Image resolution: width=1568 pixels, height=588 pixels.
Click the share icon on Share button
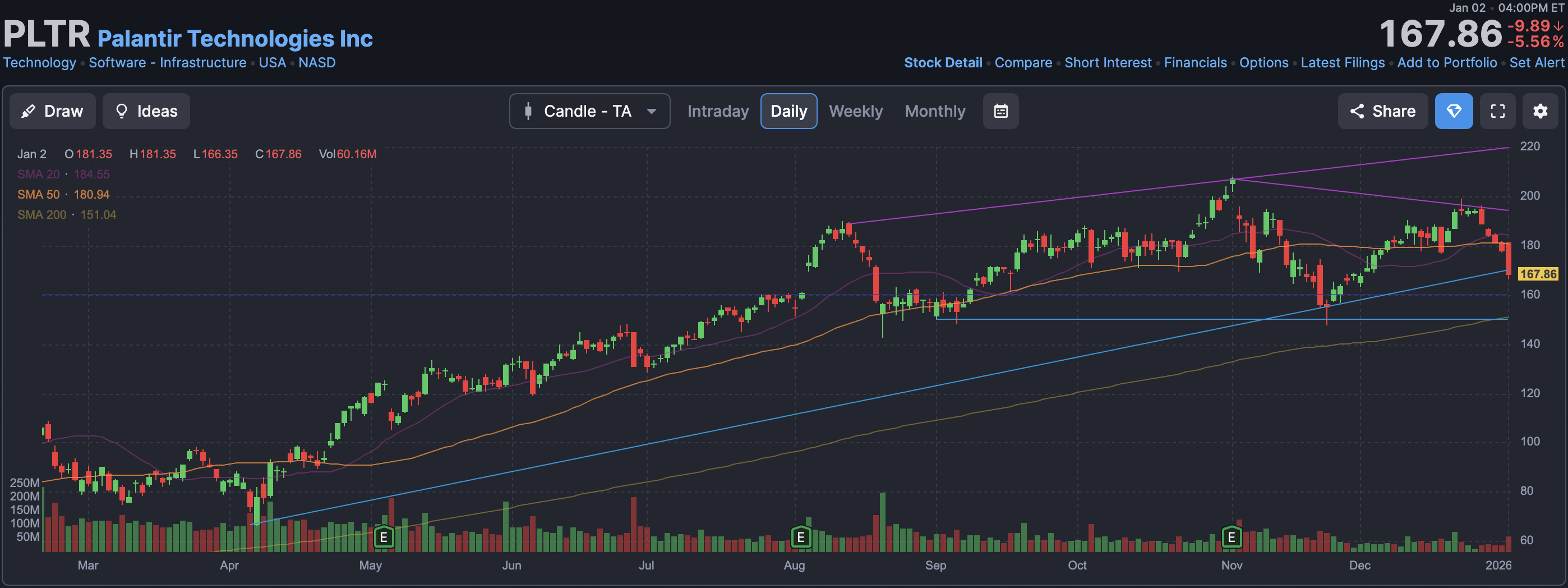pyautogui.click(x=1356, y=112)
